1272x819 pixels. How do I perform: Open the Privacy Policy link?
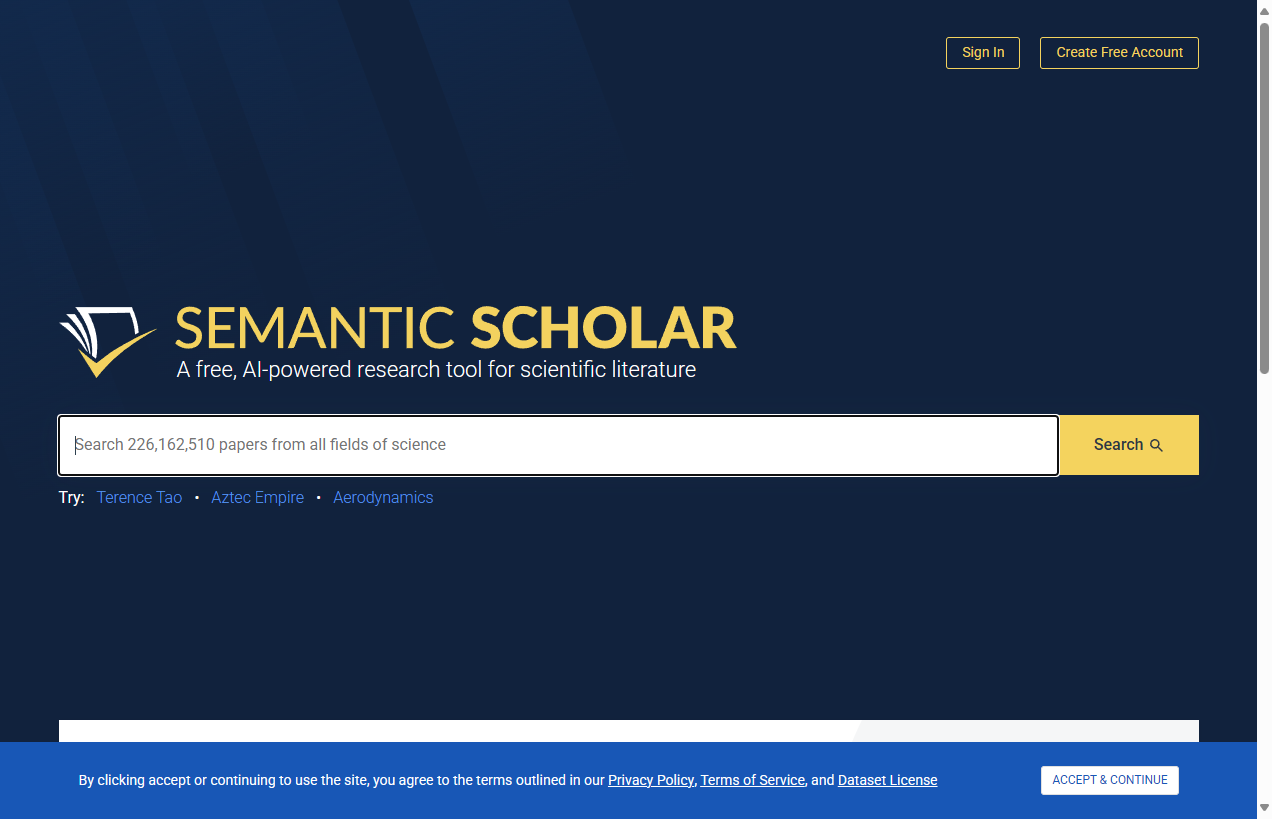650,780
